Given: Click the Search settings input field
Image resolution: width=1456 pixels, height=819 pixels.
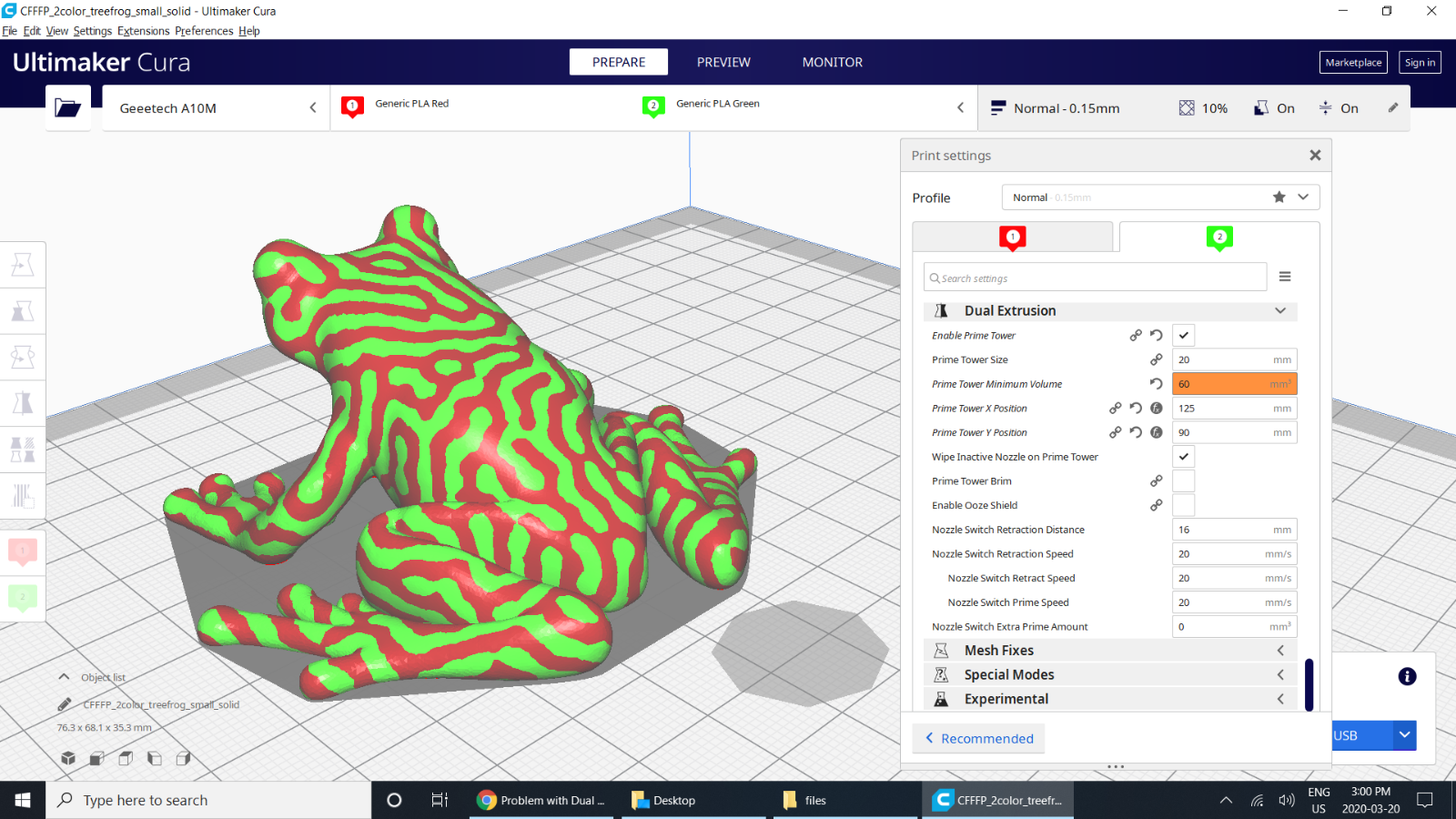Looking at the screenshot, I should 1097,278.
